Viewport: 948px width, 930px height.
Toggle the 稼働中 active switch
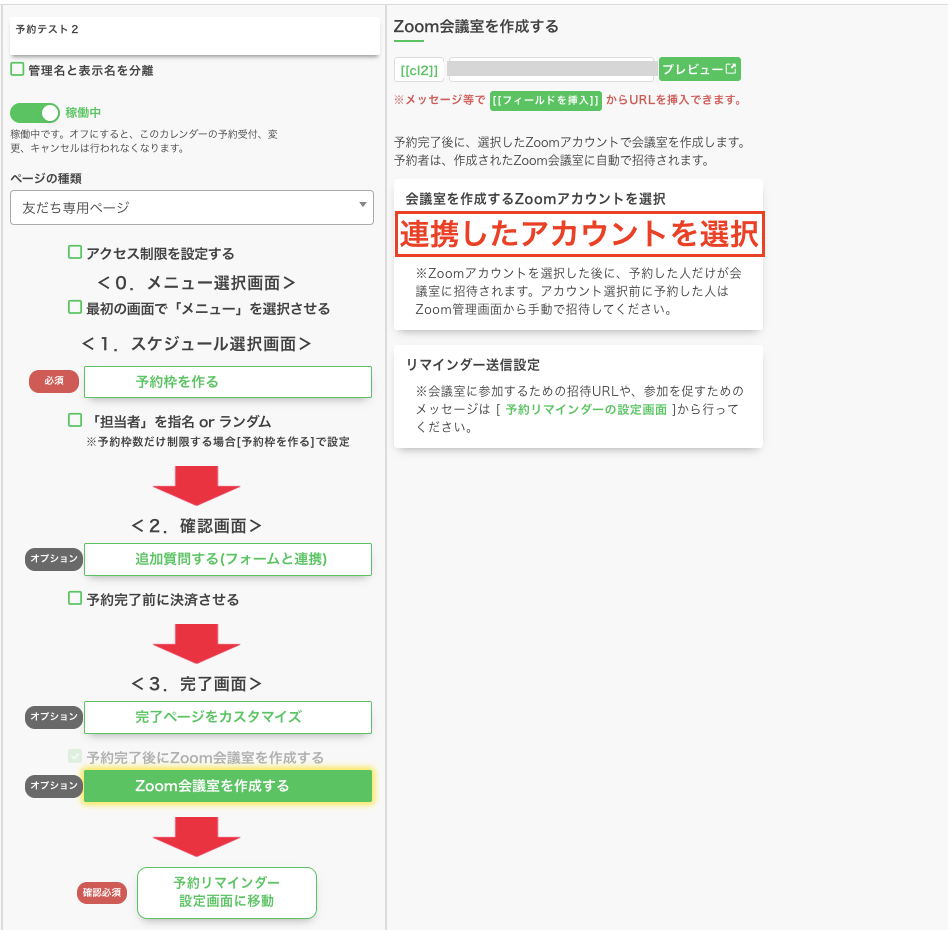[x=35, y=113]
